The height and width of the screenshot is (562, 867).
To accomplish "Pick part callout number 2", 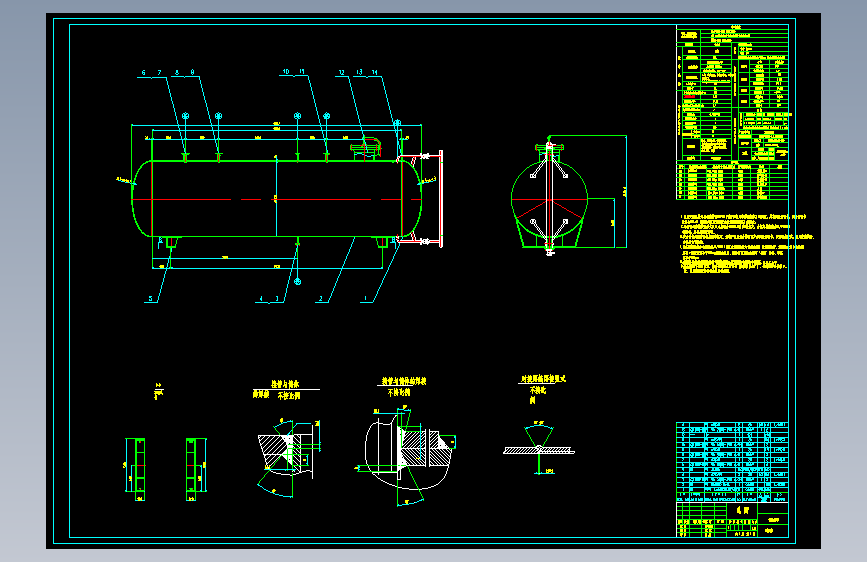I will pyautogui.click(x=321, y=299).
